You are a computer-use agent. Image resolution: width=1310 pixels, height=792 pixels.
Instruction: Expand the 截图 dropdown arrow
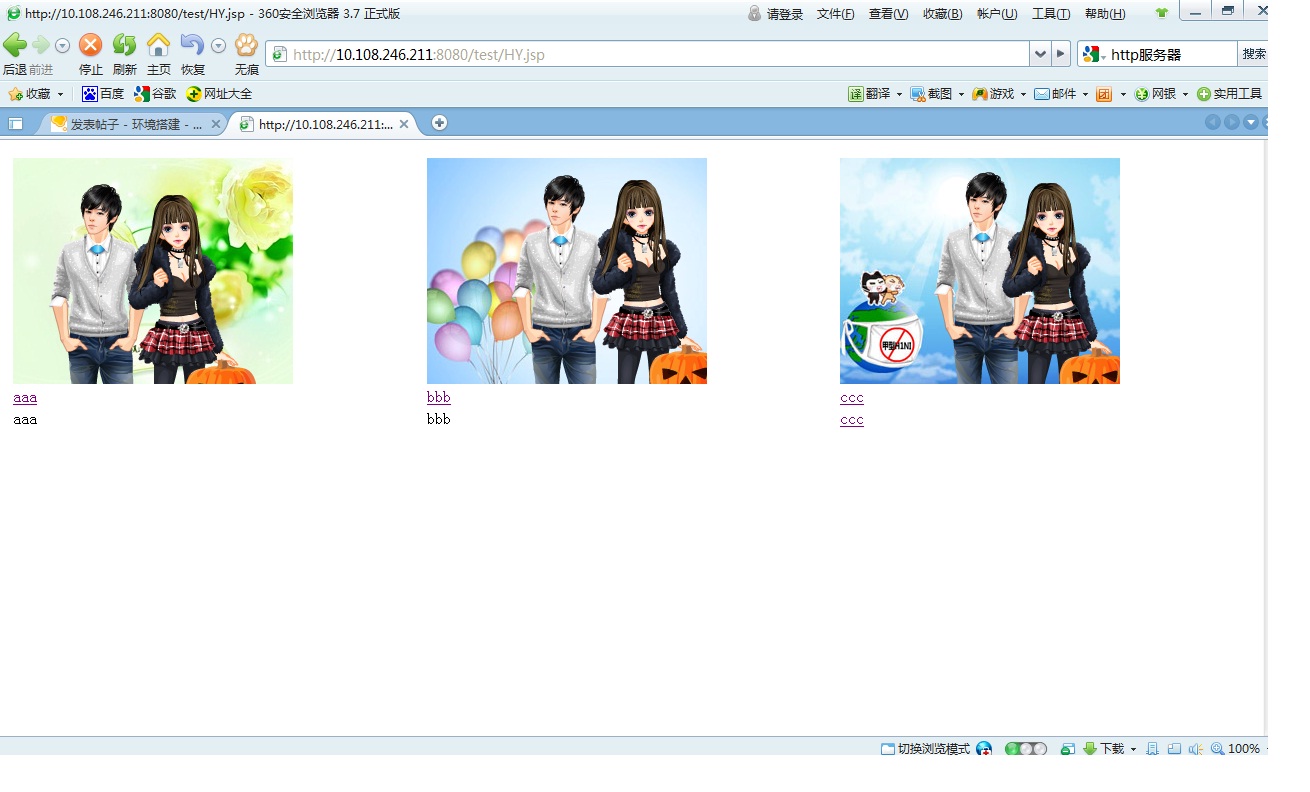click(x=961, y=94)
